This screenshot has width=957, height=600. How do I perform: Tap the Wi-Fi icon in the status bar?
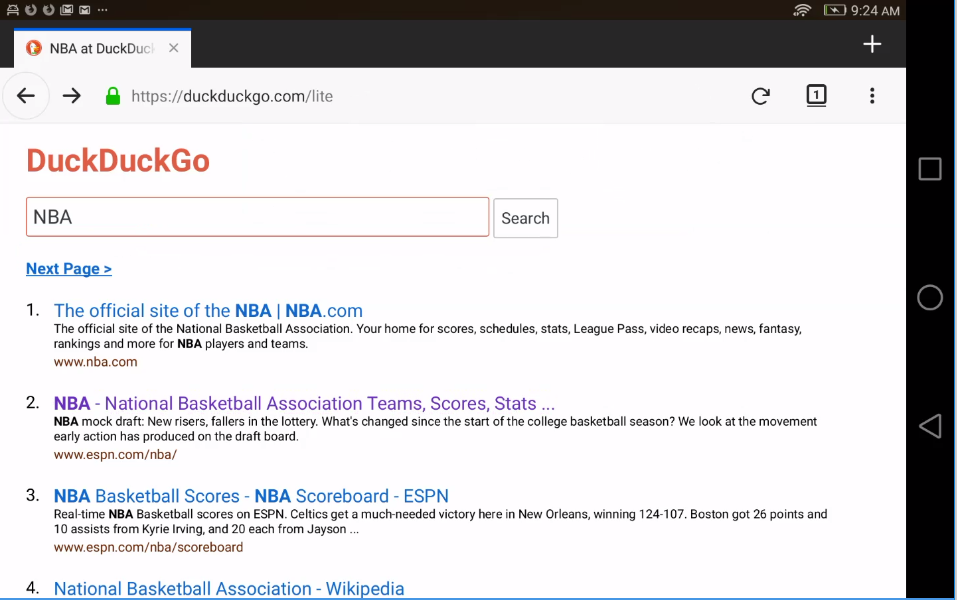(802, 11)
